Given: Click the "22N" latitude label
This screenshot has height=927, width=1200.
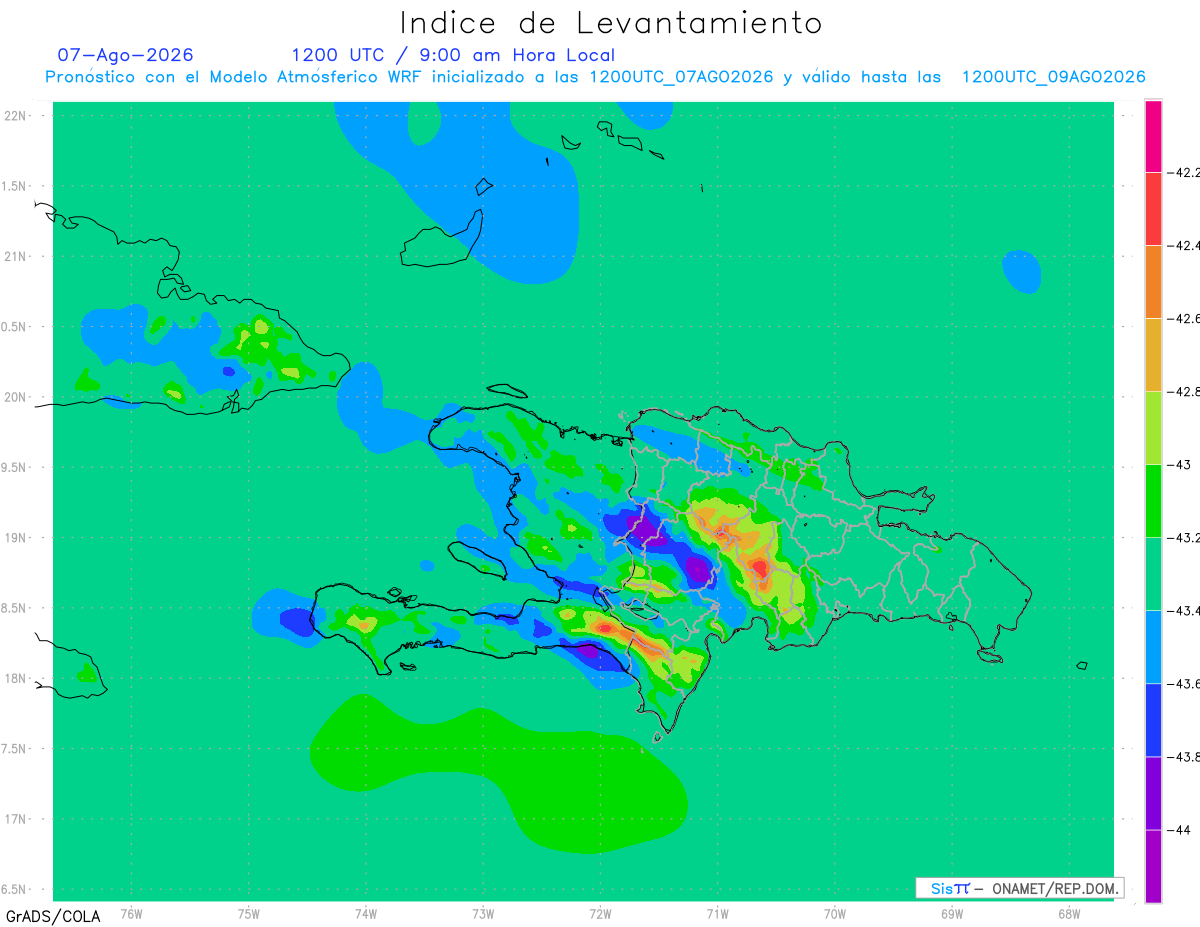Looking at the screenshot, I should click(x=16, y=116).
